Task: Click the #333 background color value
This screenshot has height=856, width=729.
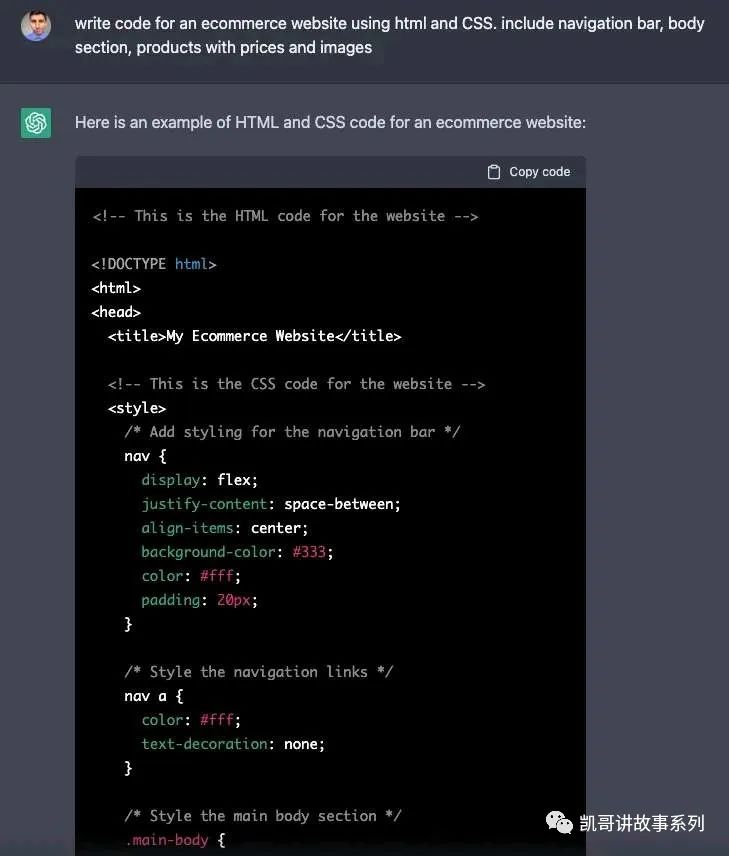Action: [309, 552]
